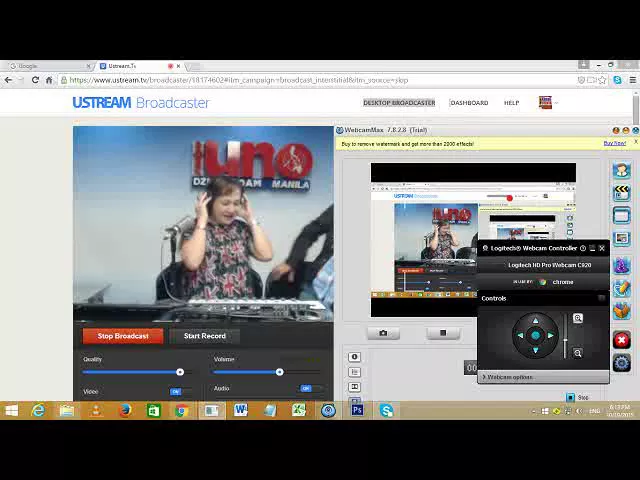Viewport: 640px width, 480px height.
Task: Open WebcamMax video clapperboard source icon
Action: 622,193
